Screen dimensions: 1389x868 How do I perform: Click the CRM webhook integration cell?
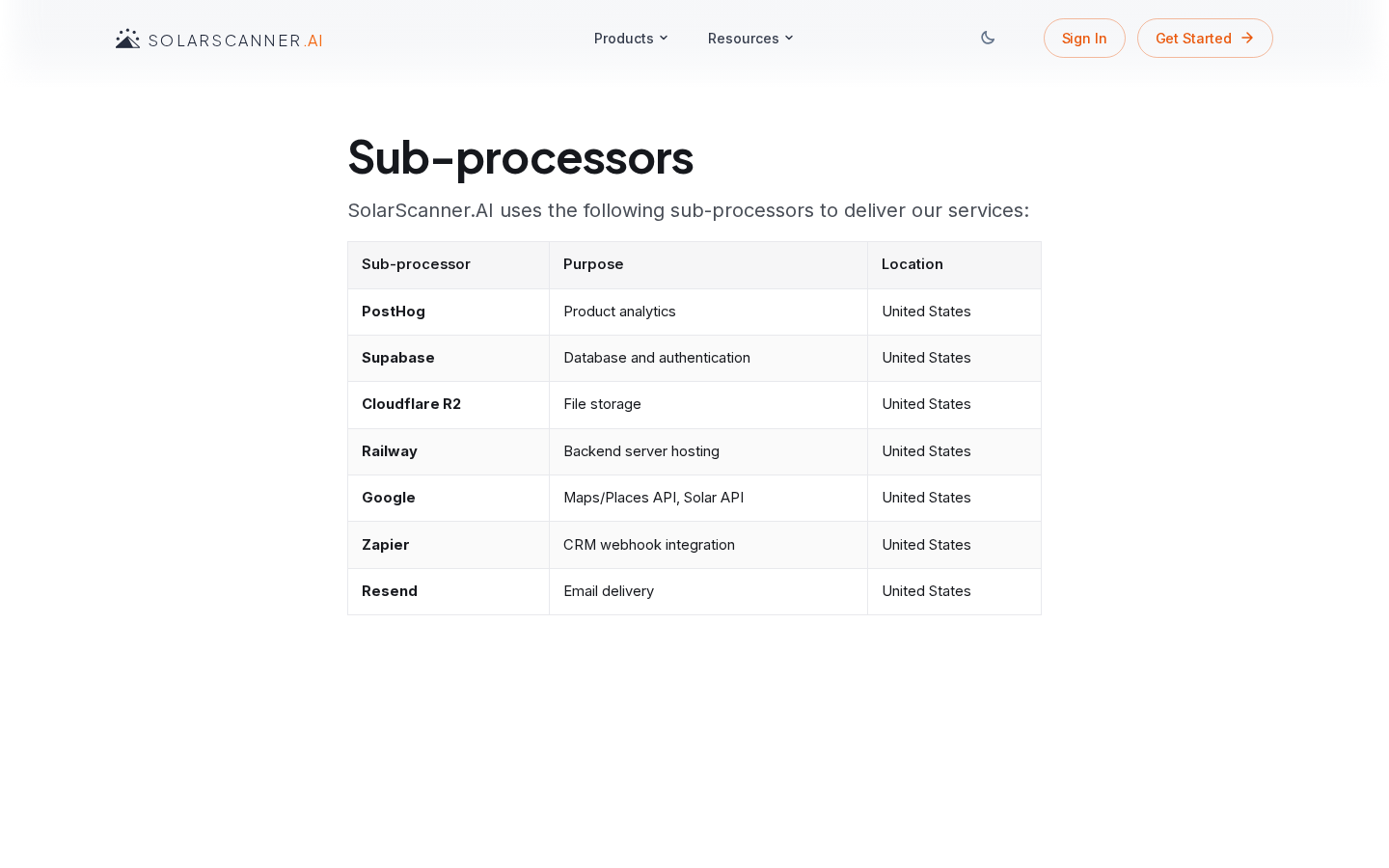[709, 545]
